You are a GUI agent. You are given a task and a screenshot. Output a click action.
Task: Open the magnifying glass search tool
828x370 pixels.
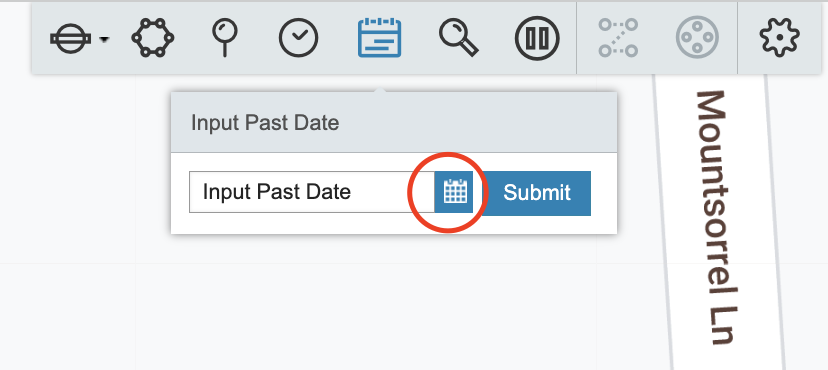458,38
